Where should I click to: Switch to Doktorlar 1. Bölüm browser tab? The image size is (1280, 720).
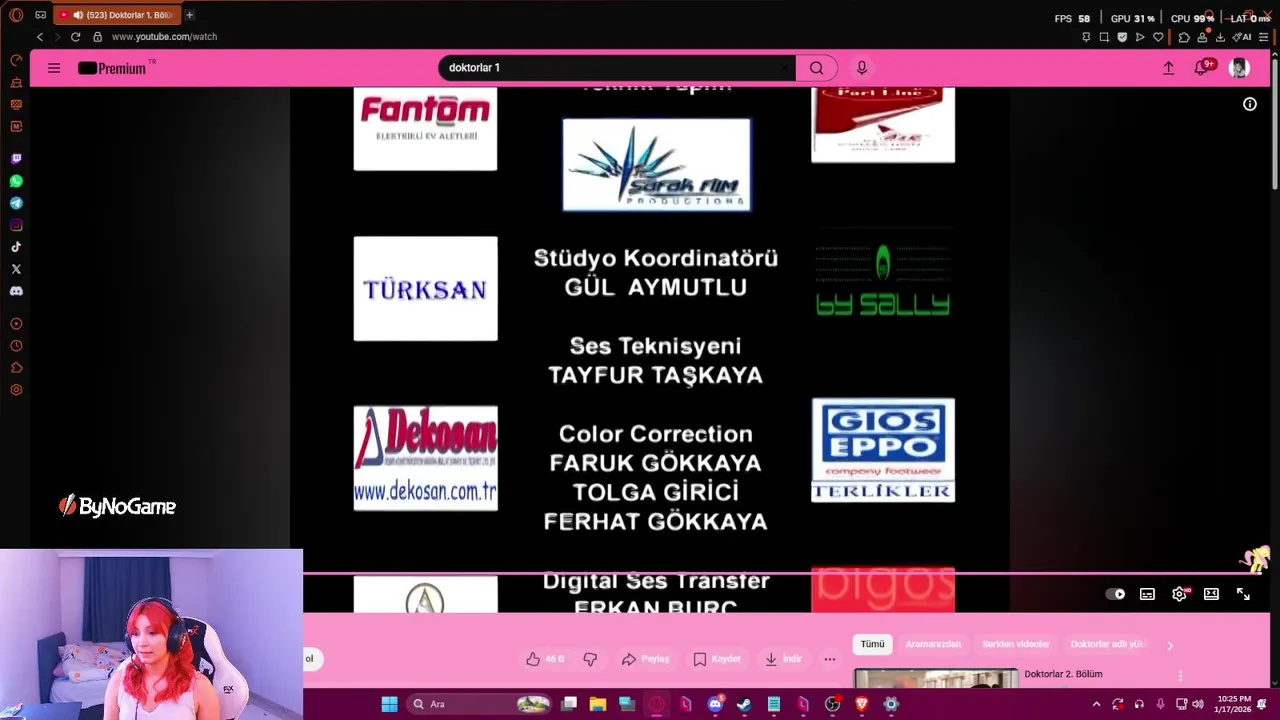(116, 15)
